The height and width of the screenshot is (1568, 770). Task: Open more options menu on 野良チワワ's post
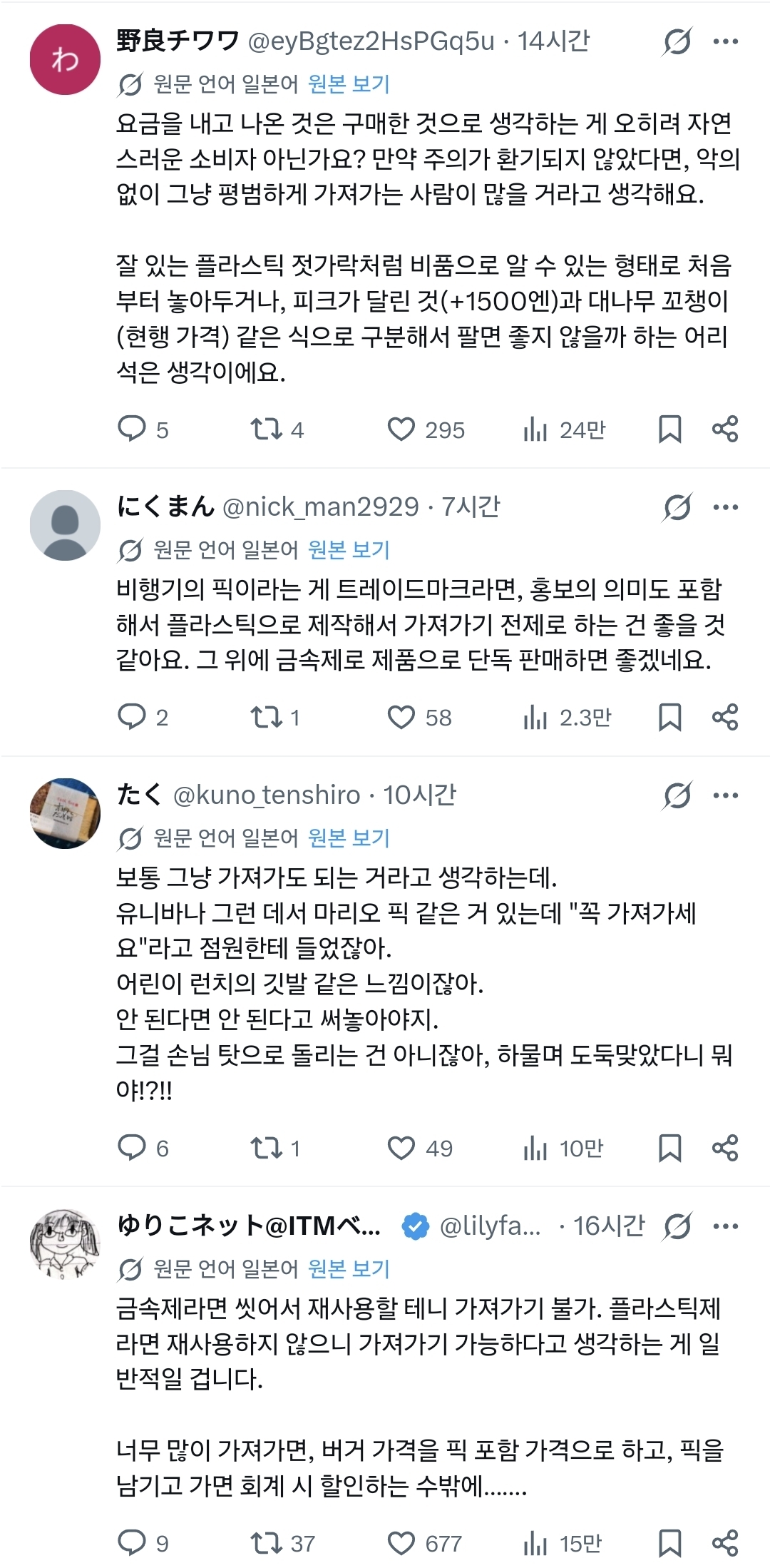(x=726, y=41)
